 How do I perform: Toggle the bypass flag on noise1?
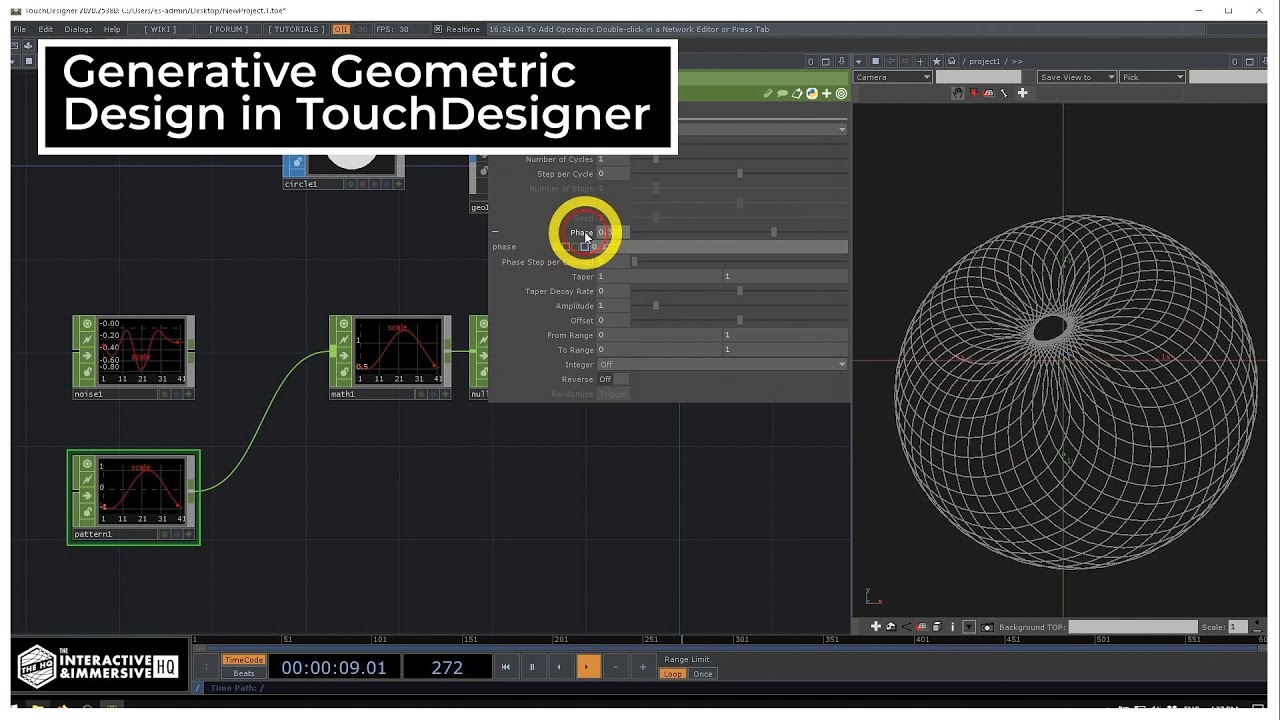tap(87, 340)
